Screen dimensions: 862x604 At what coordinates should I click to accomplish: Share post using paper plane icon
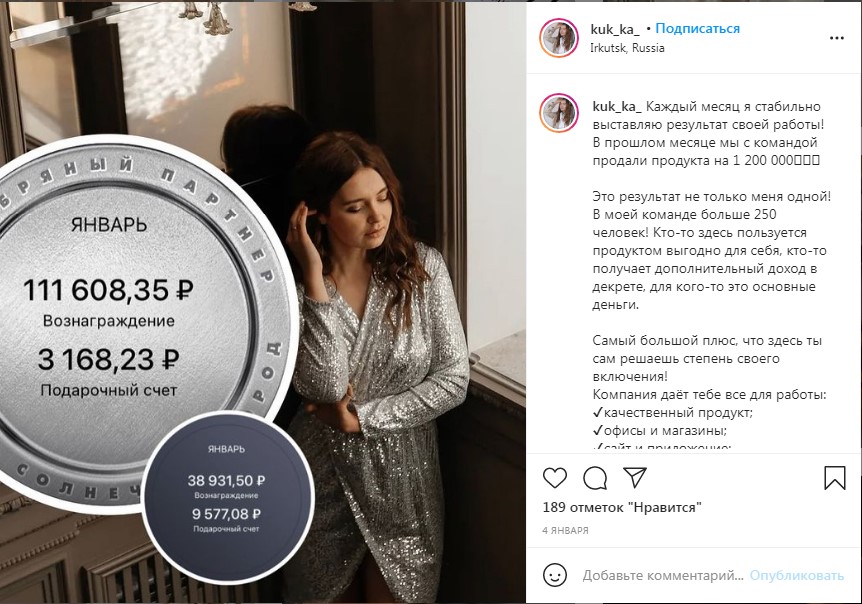tap(635, 477)
